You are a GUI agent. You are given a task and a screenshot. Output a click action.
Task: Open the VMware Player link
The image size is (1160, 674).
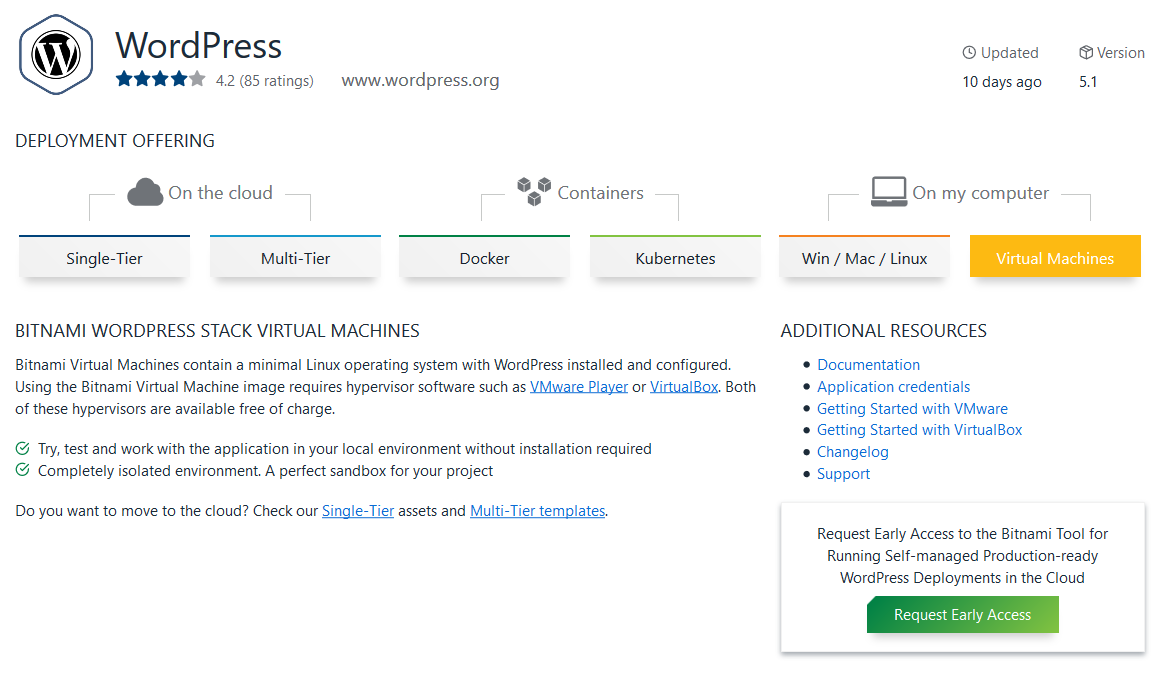coord(579,387)
